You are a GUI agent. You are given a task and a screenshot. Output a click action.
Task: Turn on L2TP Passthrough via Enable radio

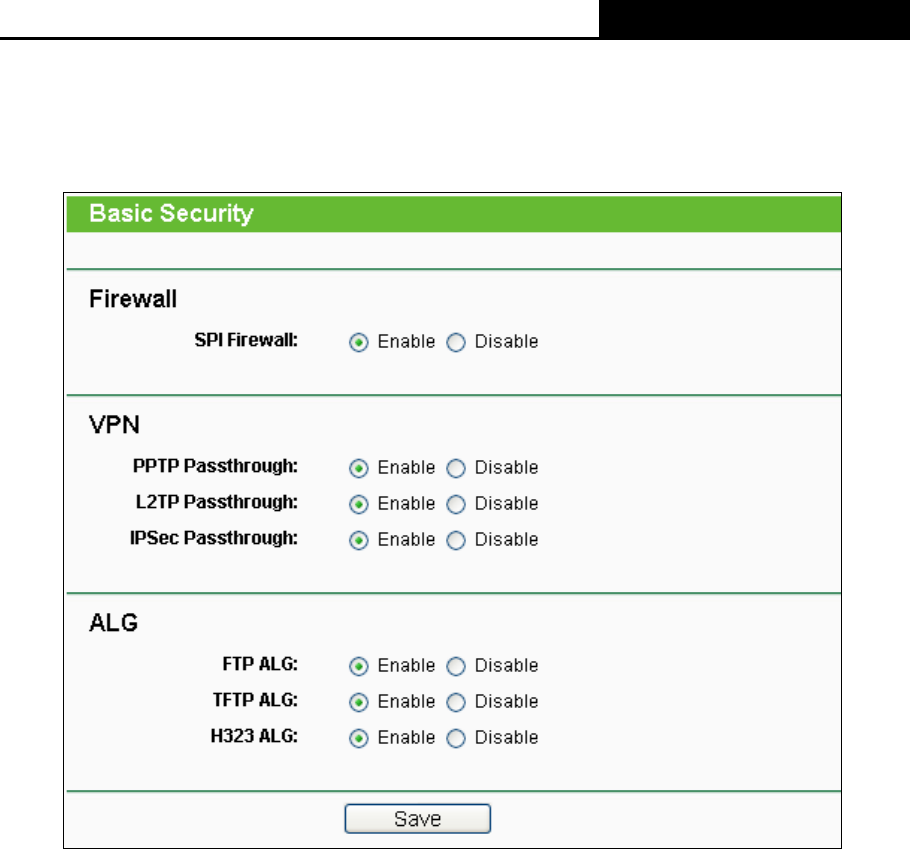(358, 504)
